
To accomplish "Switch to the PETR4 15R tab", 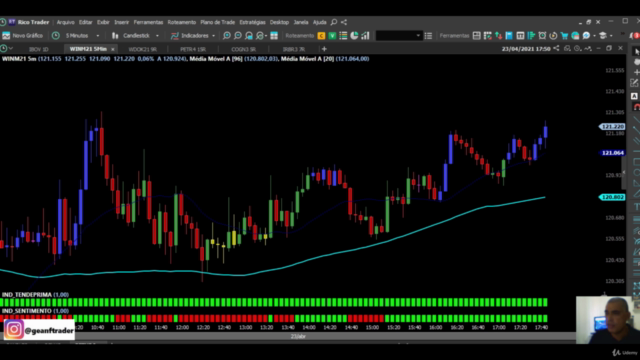I will [x=193, y=49].
